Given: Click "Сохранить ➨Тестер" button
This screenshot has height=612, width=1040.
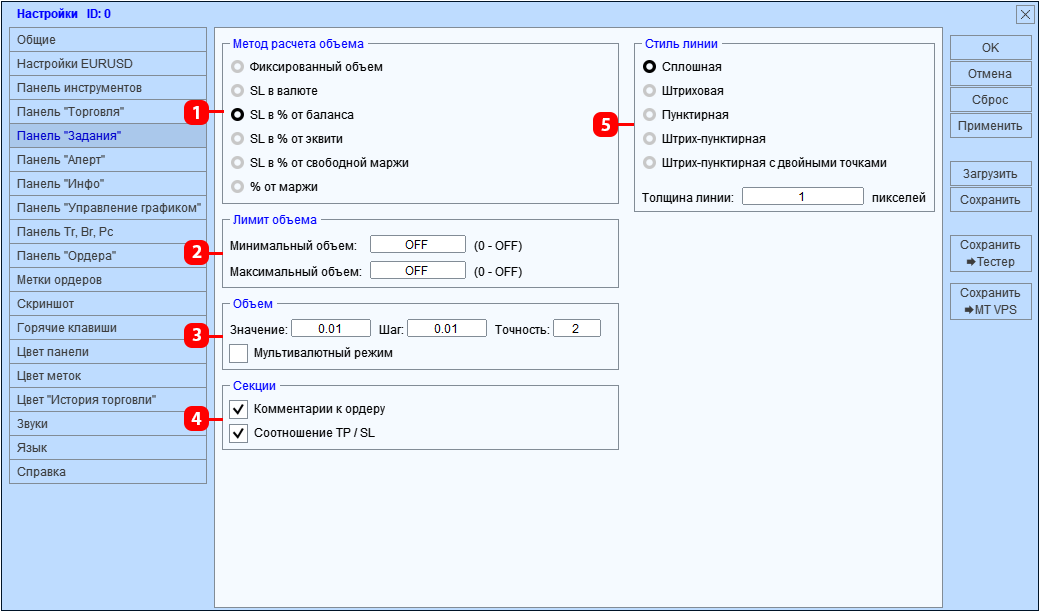Looking at the screenshot, I should pos(990,253).
